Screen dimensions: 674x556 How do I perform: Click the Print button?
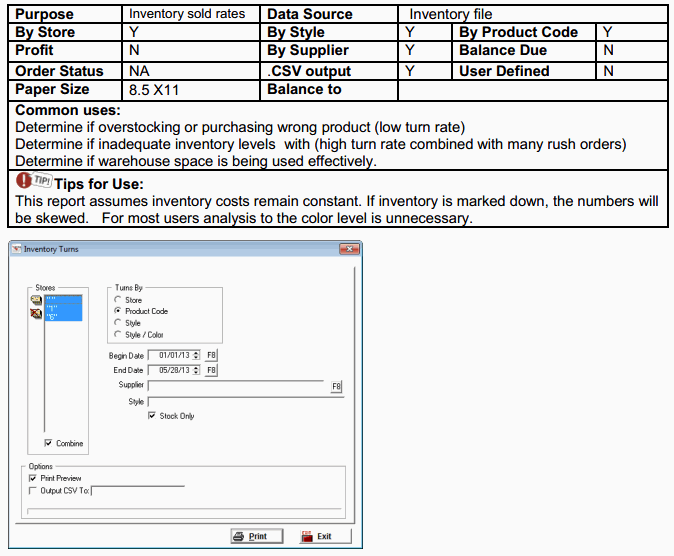257,536
